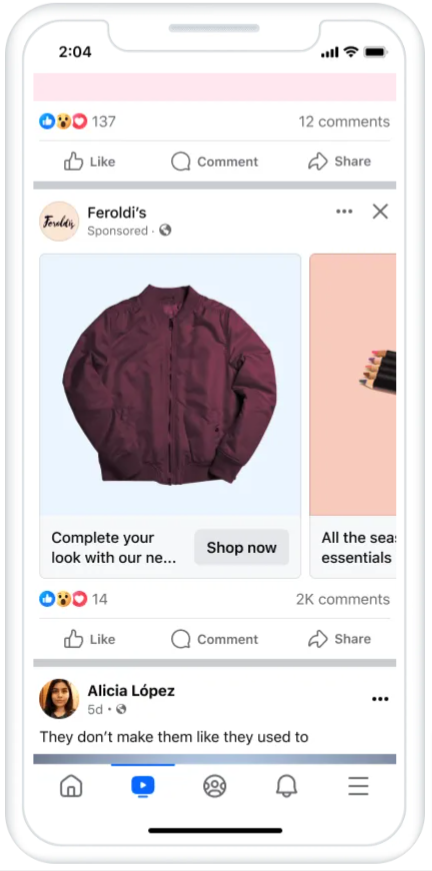
Task: Open the Groups tab icon in bottom bar
Action: click(x=214, y=786)
